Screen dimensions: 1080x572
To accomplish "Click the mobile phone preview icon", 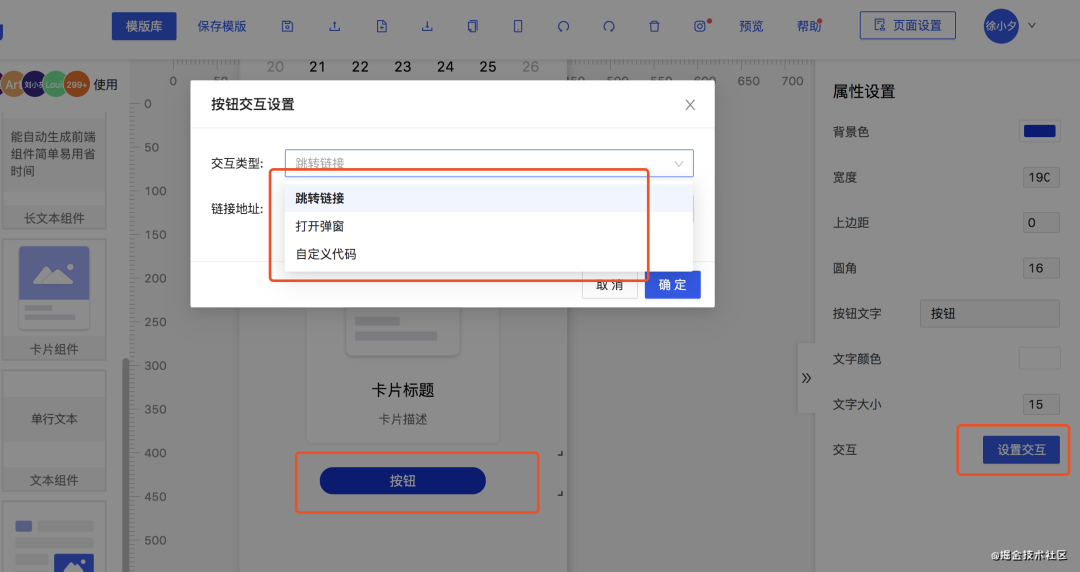I will pyautogui.click(x=518, y=26).
